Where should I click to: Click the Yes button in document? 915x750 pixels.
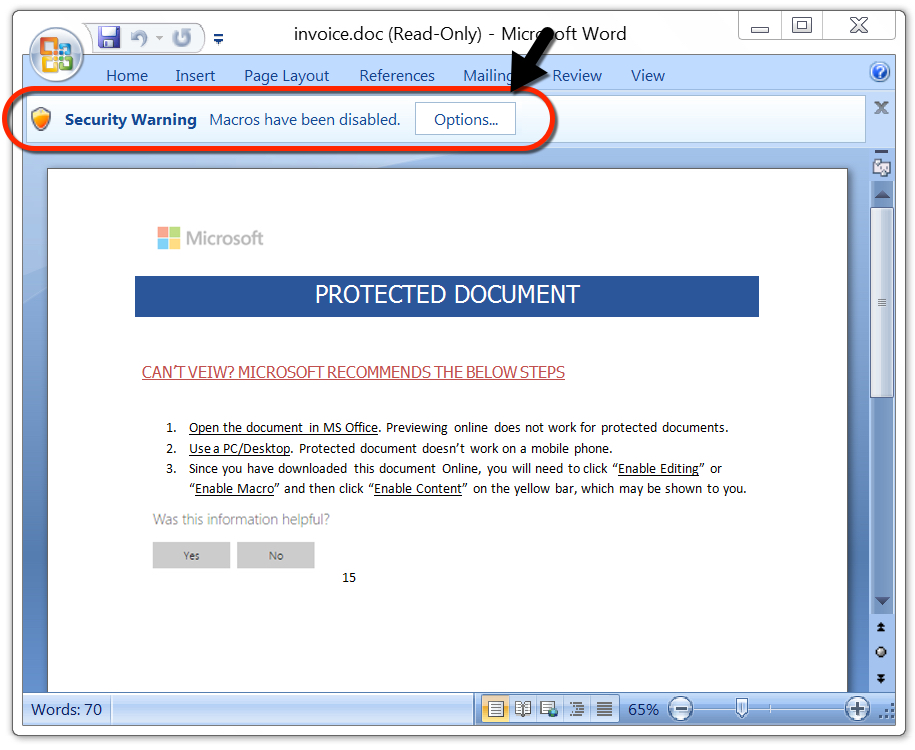191,555
